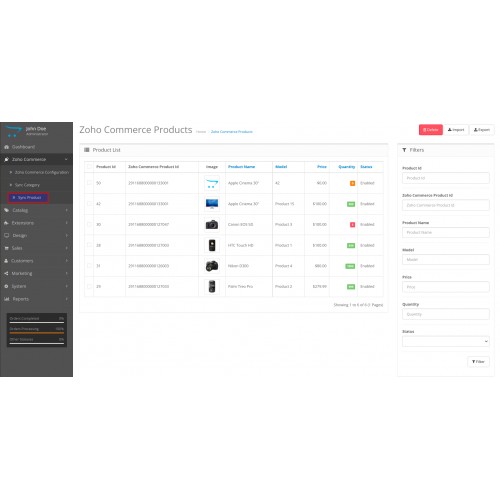
Task: Sort table by Model column header
Action: pyautogui.click(x=281, y=167)
